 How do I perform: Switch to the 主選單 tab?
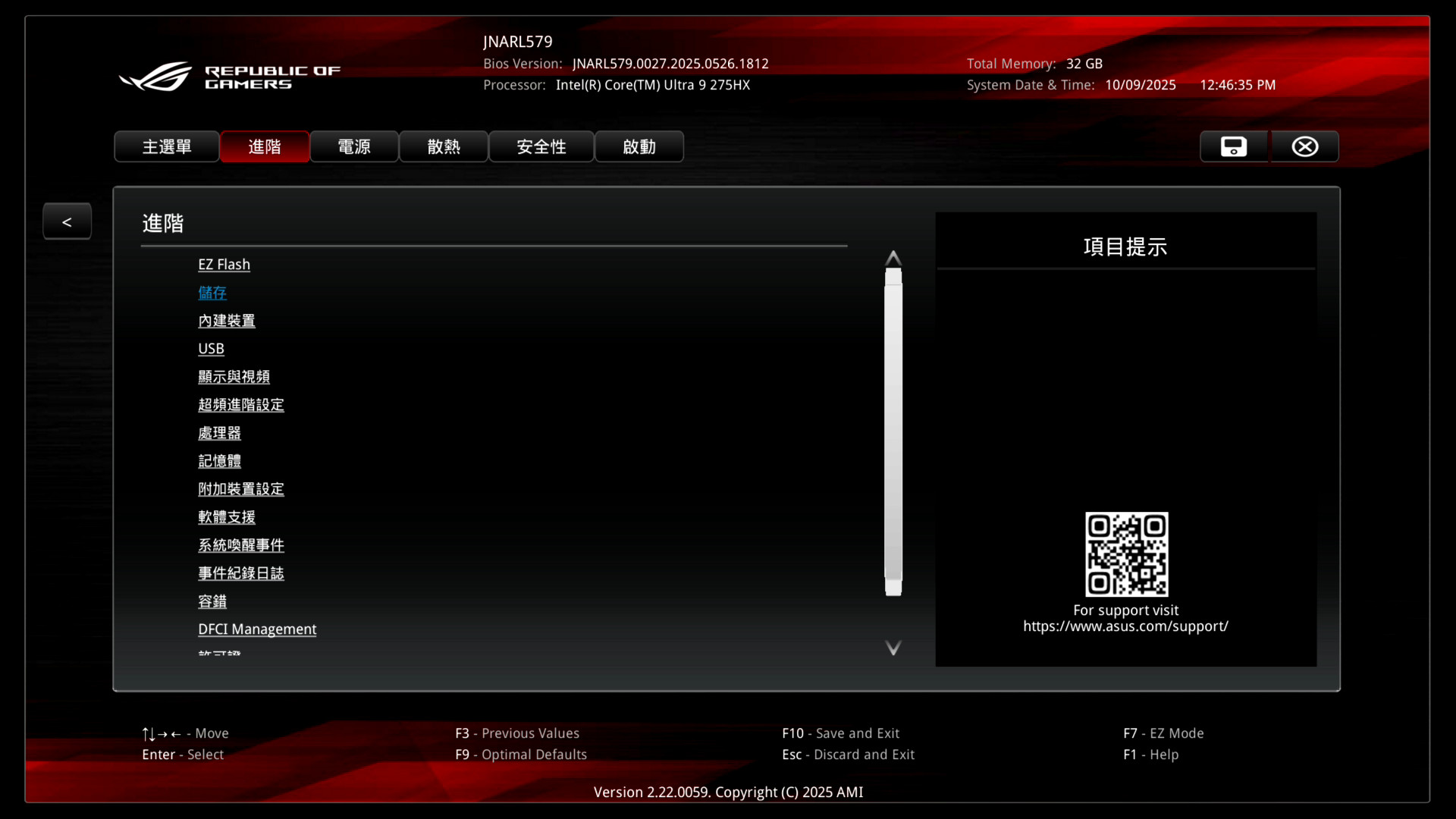[167, 146]
